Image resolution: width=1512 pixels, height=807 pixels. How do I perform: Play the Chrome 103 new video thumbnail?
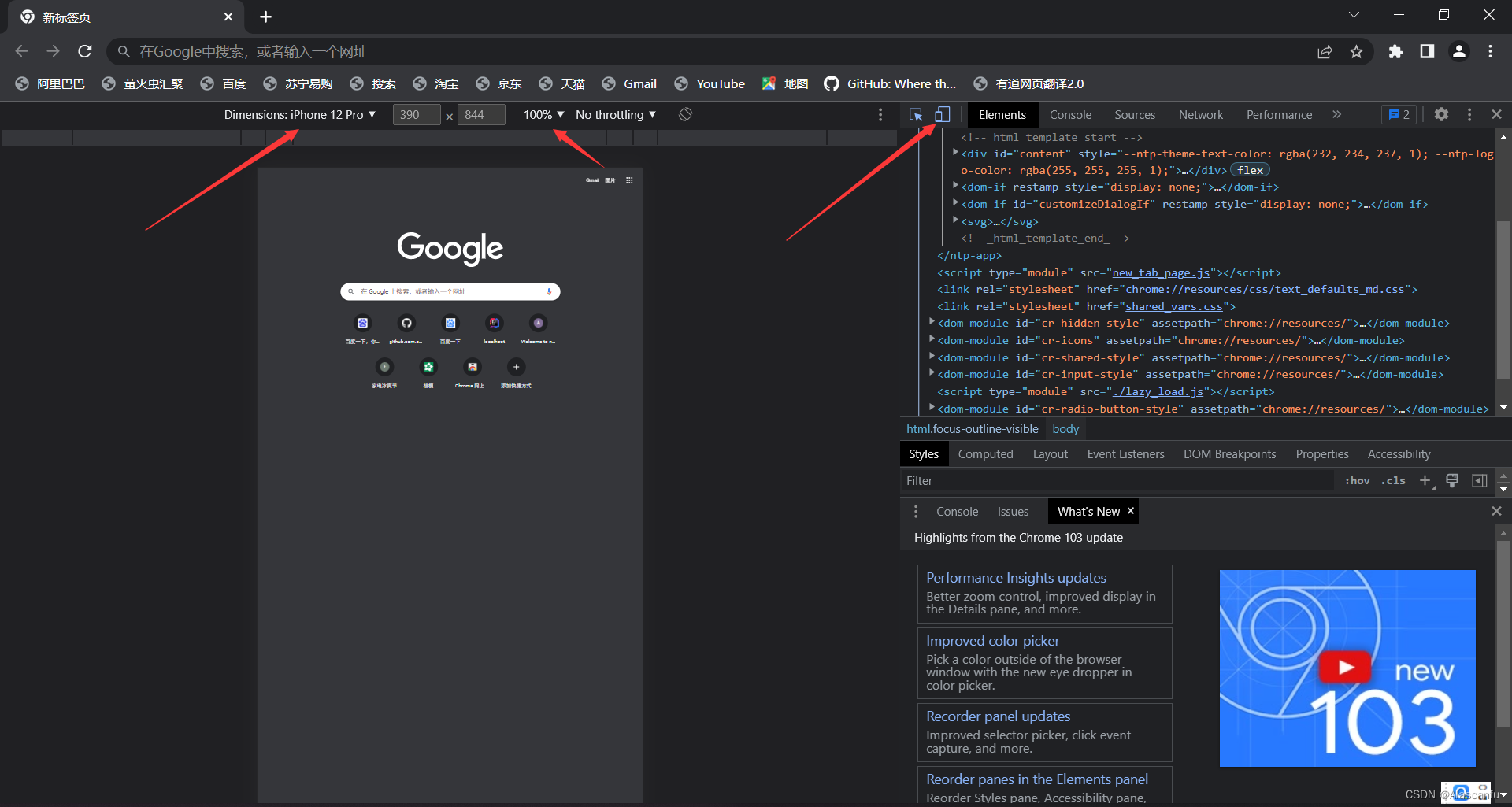coord(1347,668)
